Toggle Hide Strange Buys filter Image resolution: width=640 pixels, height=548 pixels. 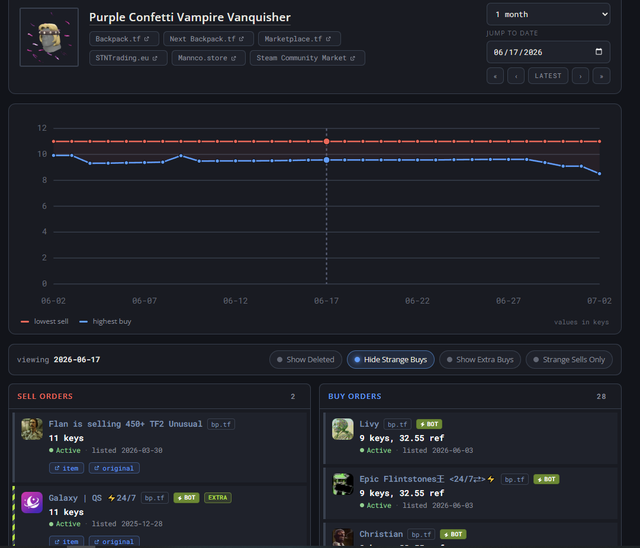pos(391,359)
